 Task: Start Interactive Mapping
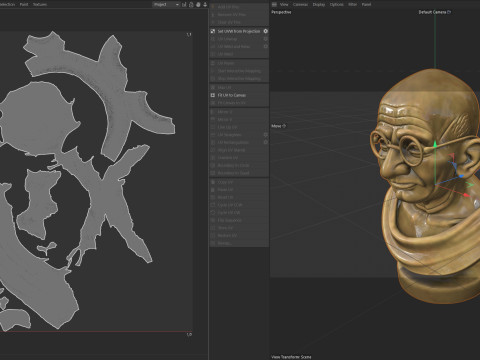(x=239, y=71)
